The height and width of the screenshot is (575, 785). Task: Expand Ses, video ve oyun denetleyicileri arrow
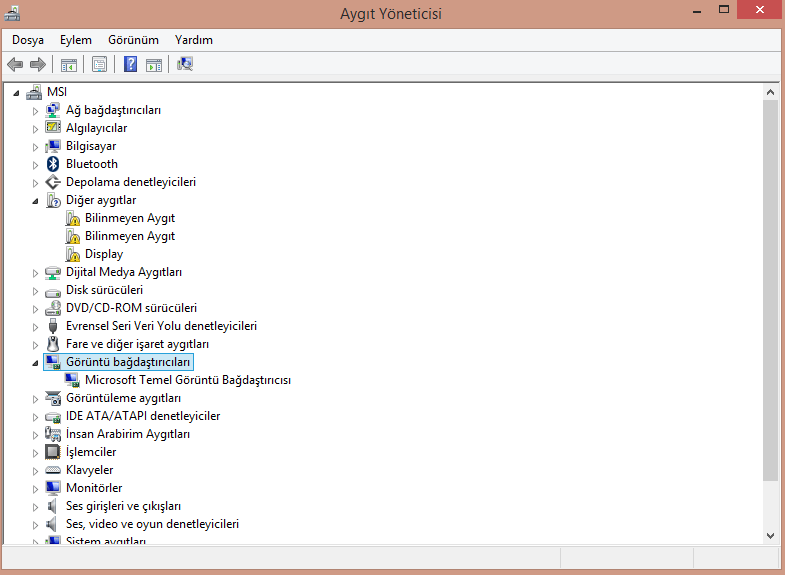tap(35, 525)
